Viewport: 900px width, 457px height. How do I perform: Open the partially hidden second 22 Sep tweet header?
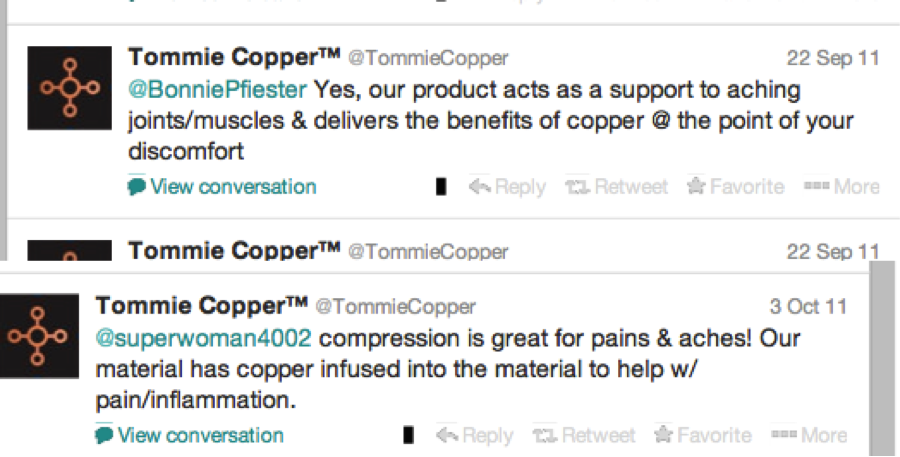(x=319, y=251)
